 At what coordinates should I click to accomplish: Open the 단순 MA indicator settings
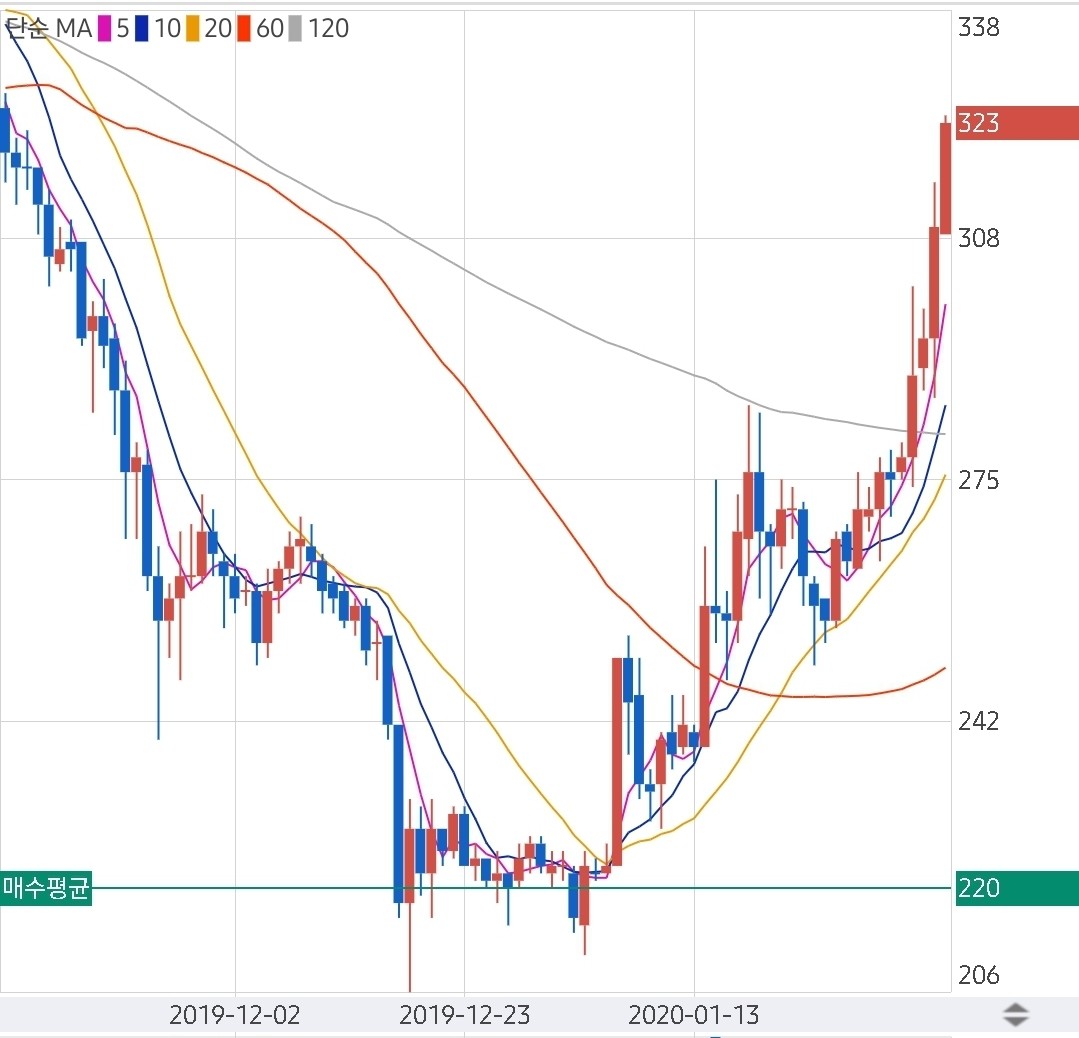tap(48, 29)
